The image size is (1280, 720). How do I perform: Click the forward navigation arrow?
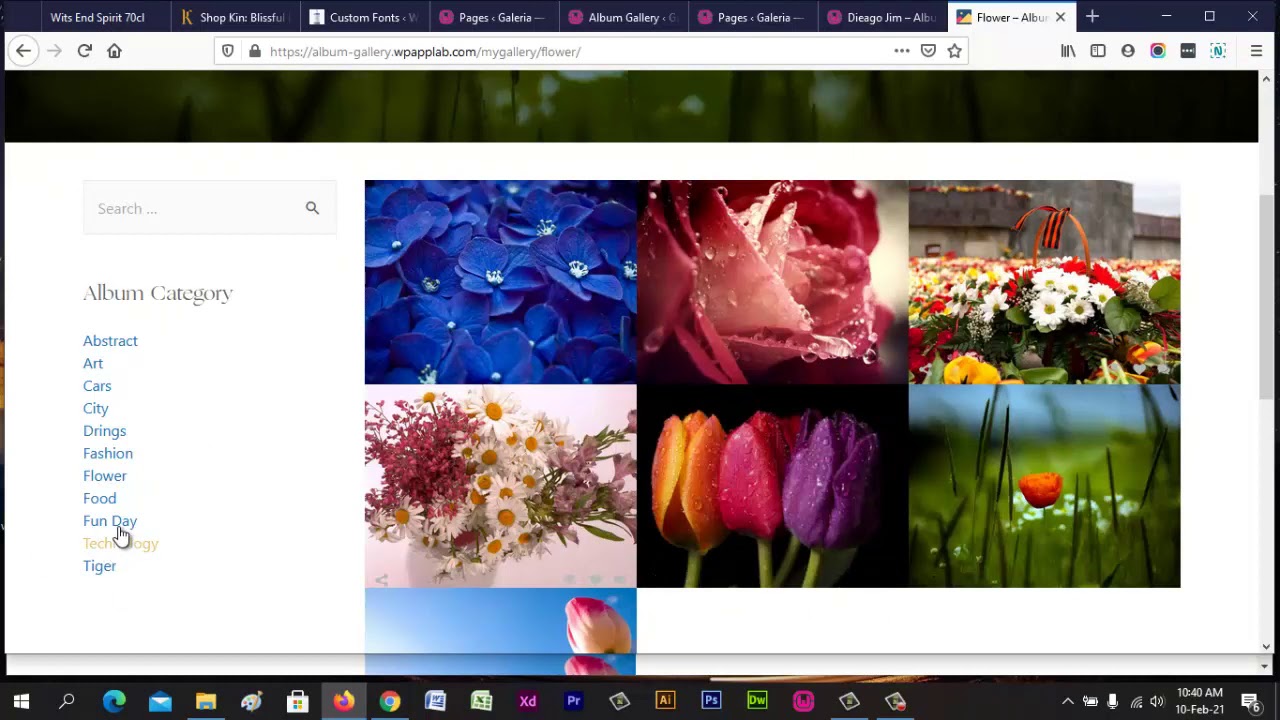(x=54, y=51)
